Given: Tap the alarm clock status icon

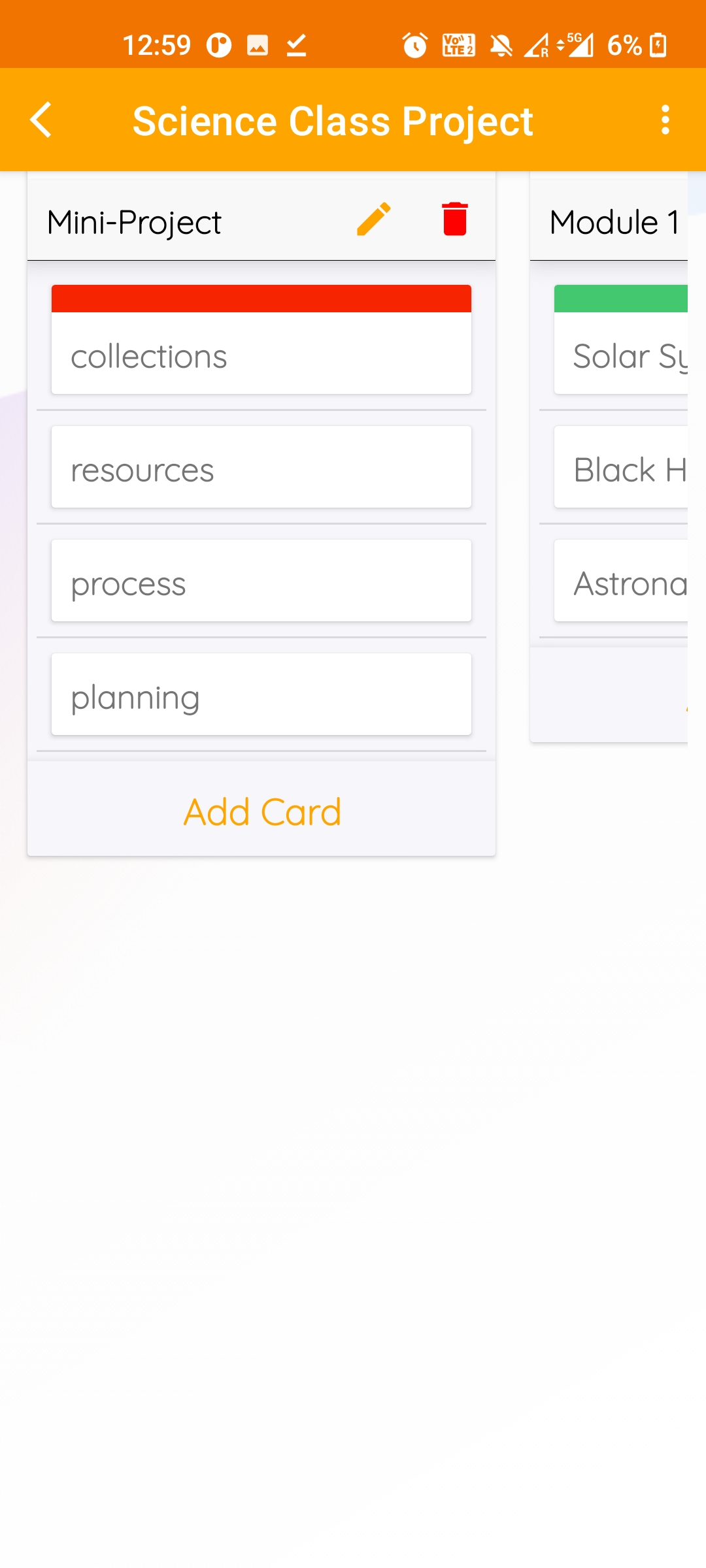Looking at the screenshot, I should (414, 45).
